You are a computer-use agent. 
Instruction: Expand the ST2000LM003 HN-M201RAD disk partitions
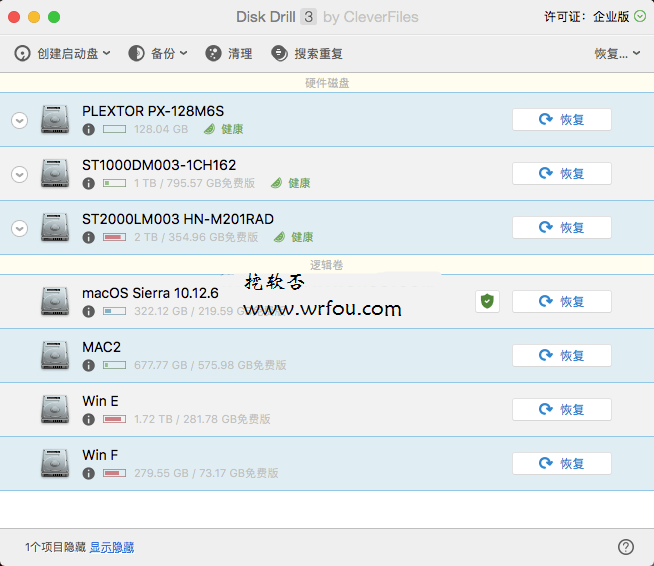tap(20, 229)
